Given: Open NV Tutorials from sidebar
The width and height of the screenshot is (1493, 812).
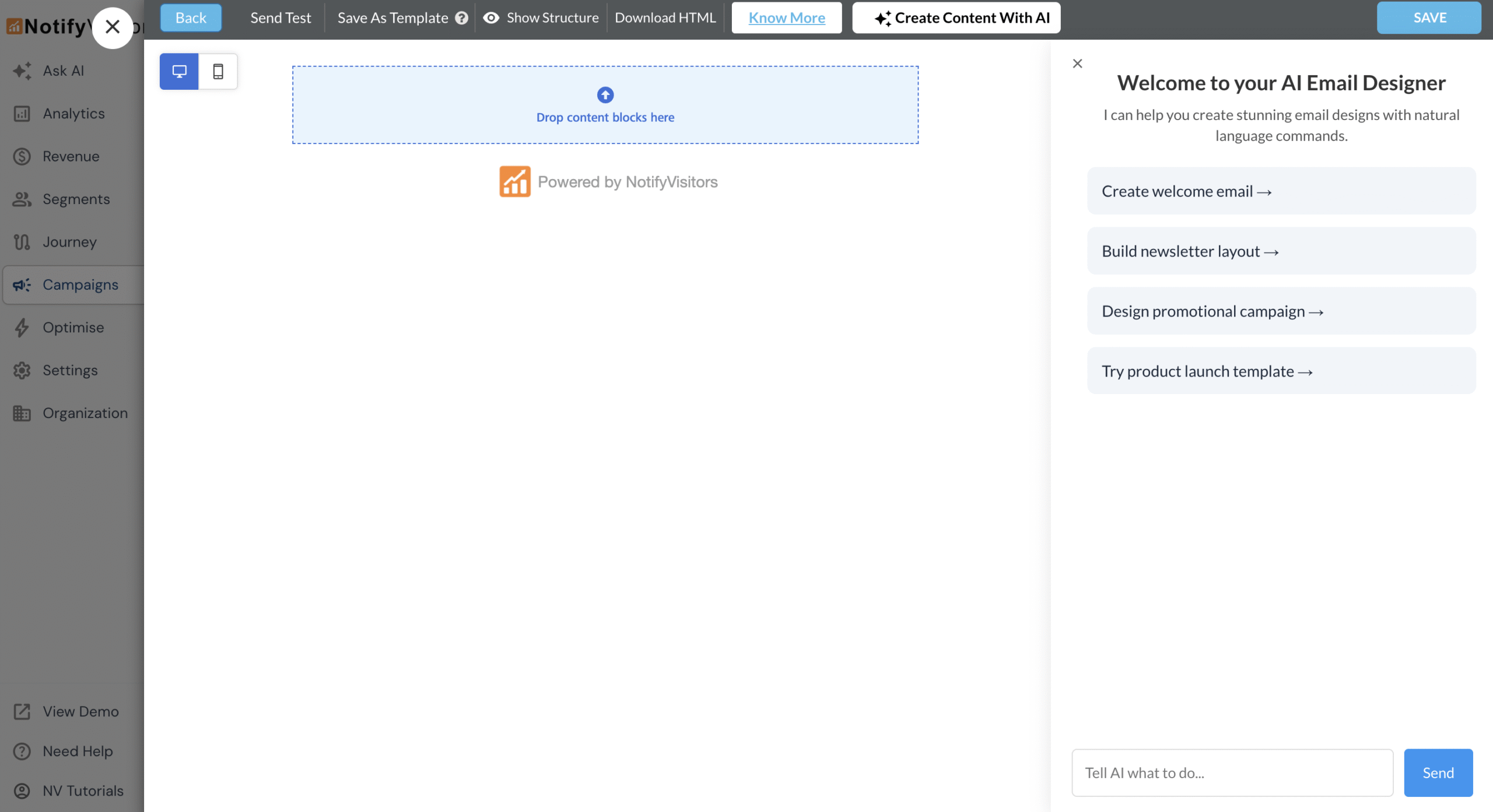Looking at the screenshot, I should [x=82, y=790].
